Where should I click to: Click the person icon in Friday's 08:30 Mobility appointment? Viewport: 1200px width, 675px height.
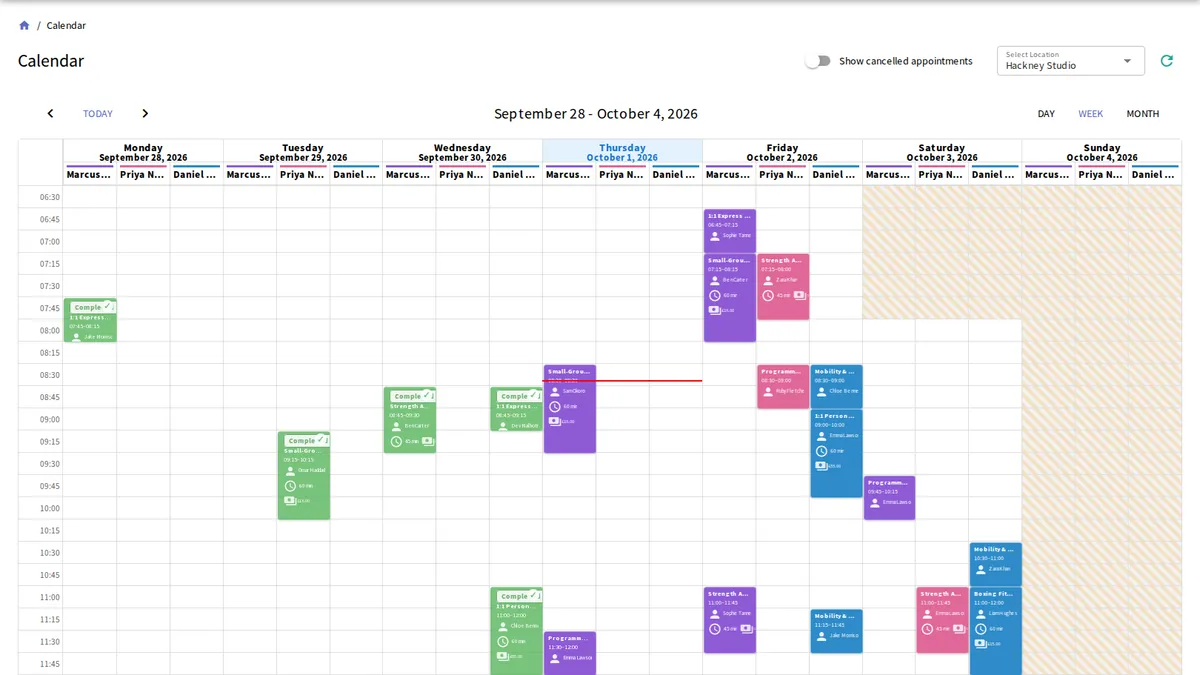pos(821,391)
